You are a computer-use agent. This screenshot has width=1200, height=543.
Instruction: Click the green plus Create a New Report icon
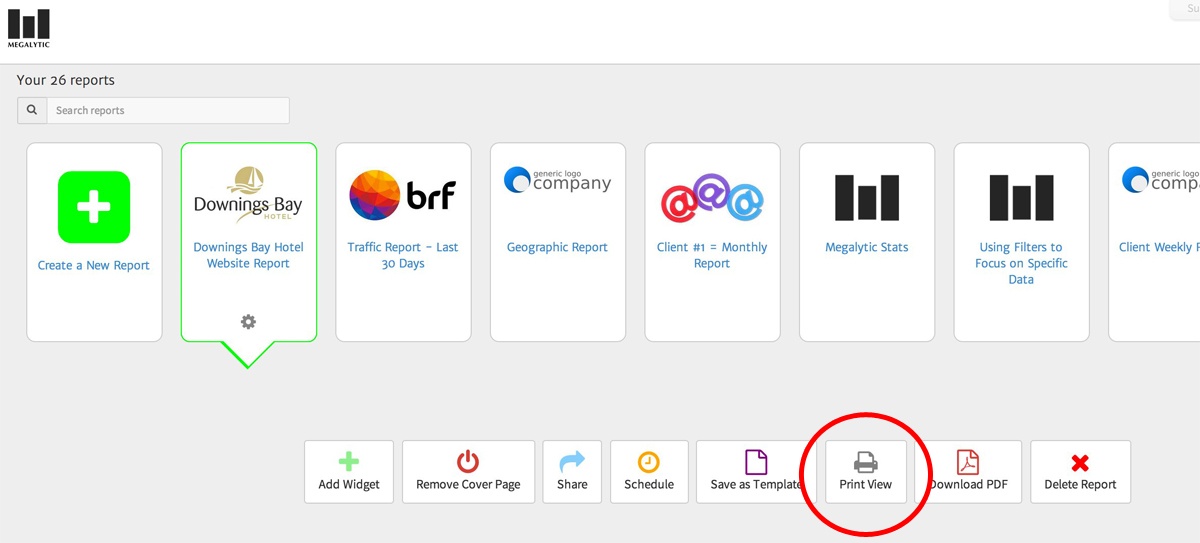coord(94,207)
